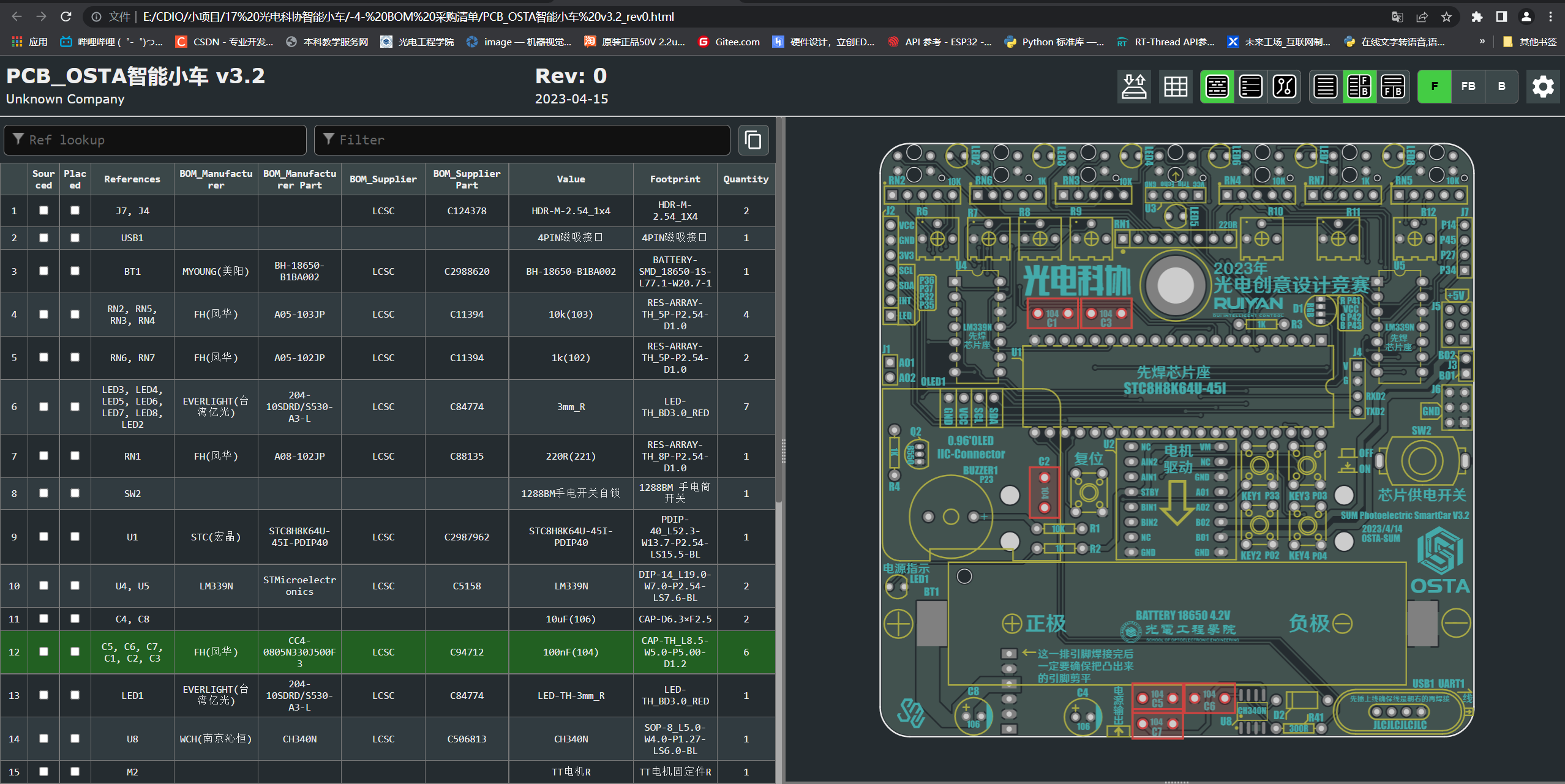
Task: Click the Quantity column header
Action: coord(745,179)
